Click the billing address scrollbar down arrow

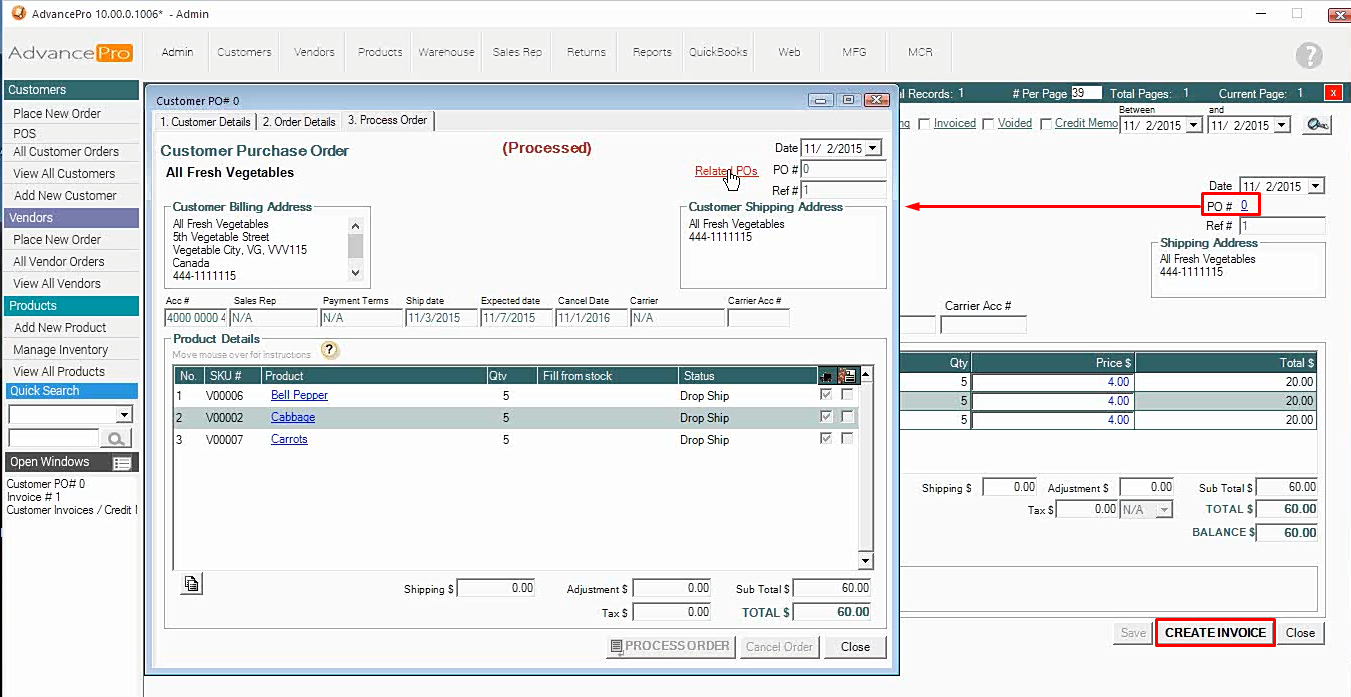(x=355, y=272)
